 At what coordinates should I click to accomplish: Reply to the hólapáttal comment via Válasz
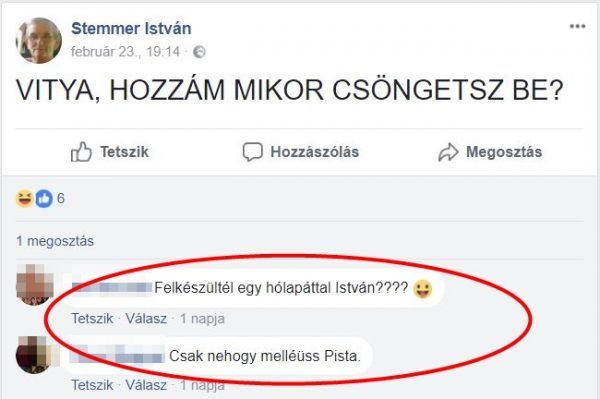146,318
